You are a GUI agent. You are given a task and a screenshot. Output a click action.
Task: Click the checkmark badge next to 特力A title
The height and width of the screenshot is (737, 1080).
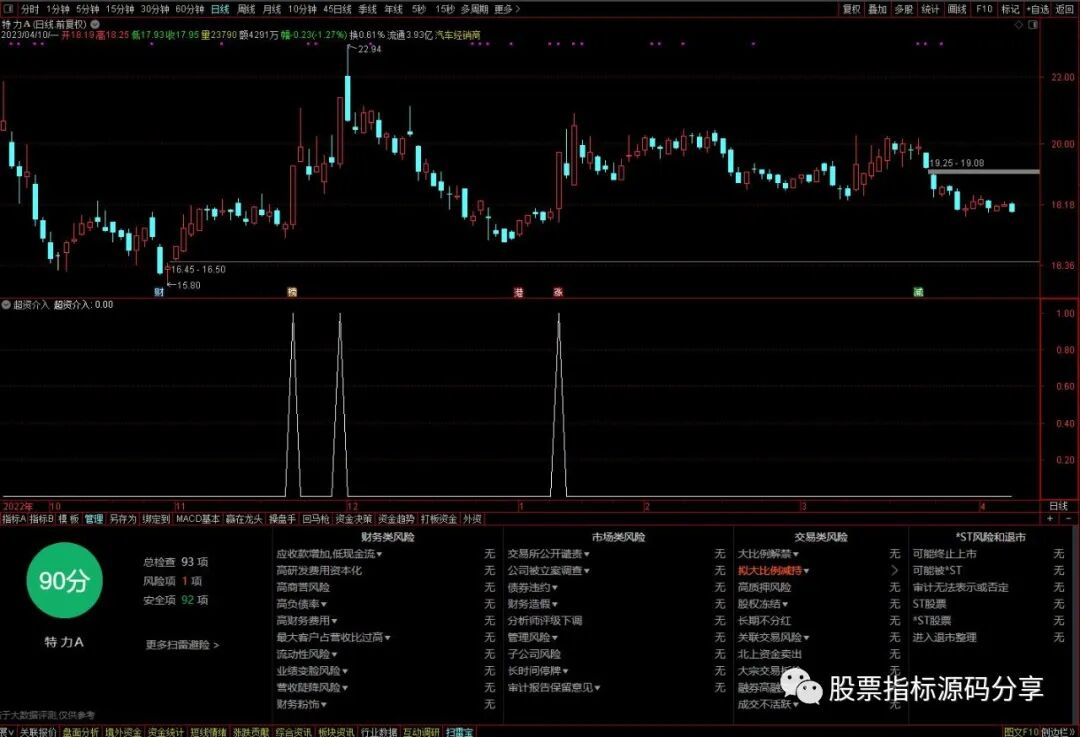95,24
